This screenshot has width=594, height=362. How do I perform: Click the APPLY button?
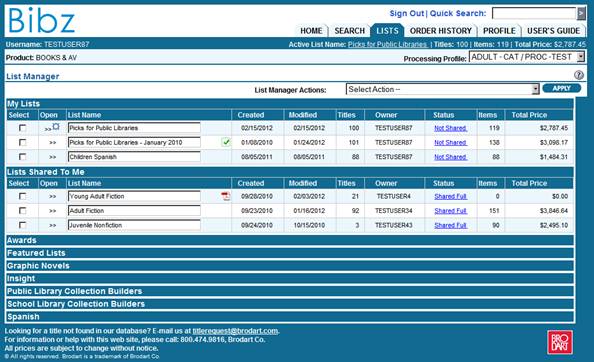561,88
